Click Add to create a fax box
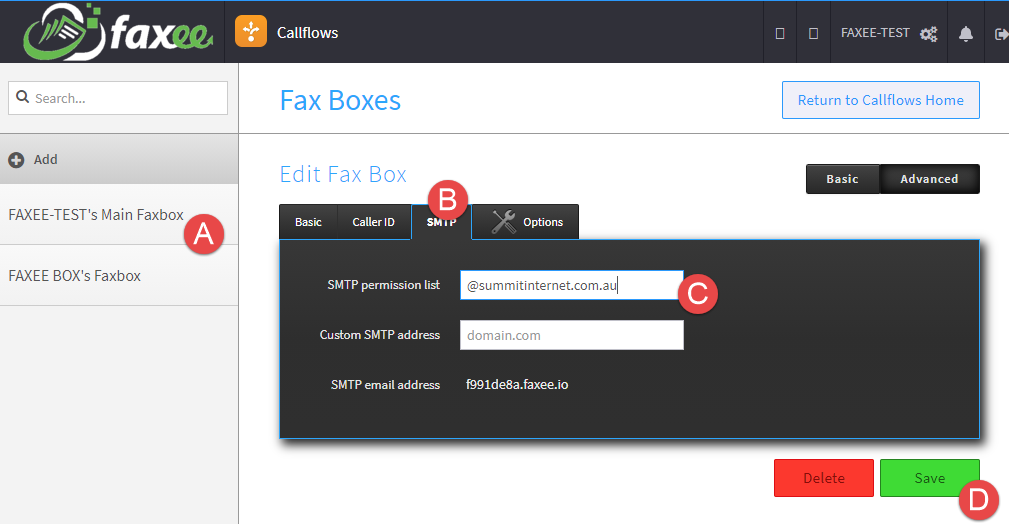This screenshot has width=1009, height=524. (119, 160)
